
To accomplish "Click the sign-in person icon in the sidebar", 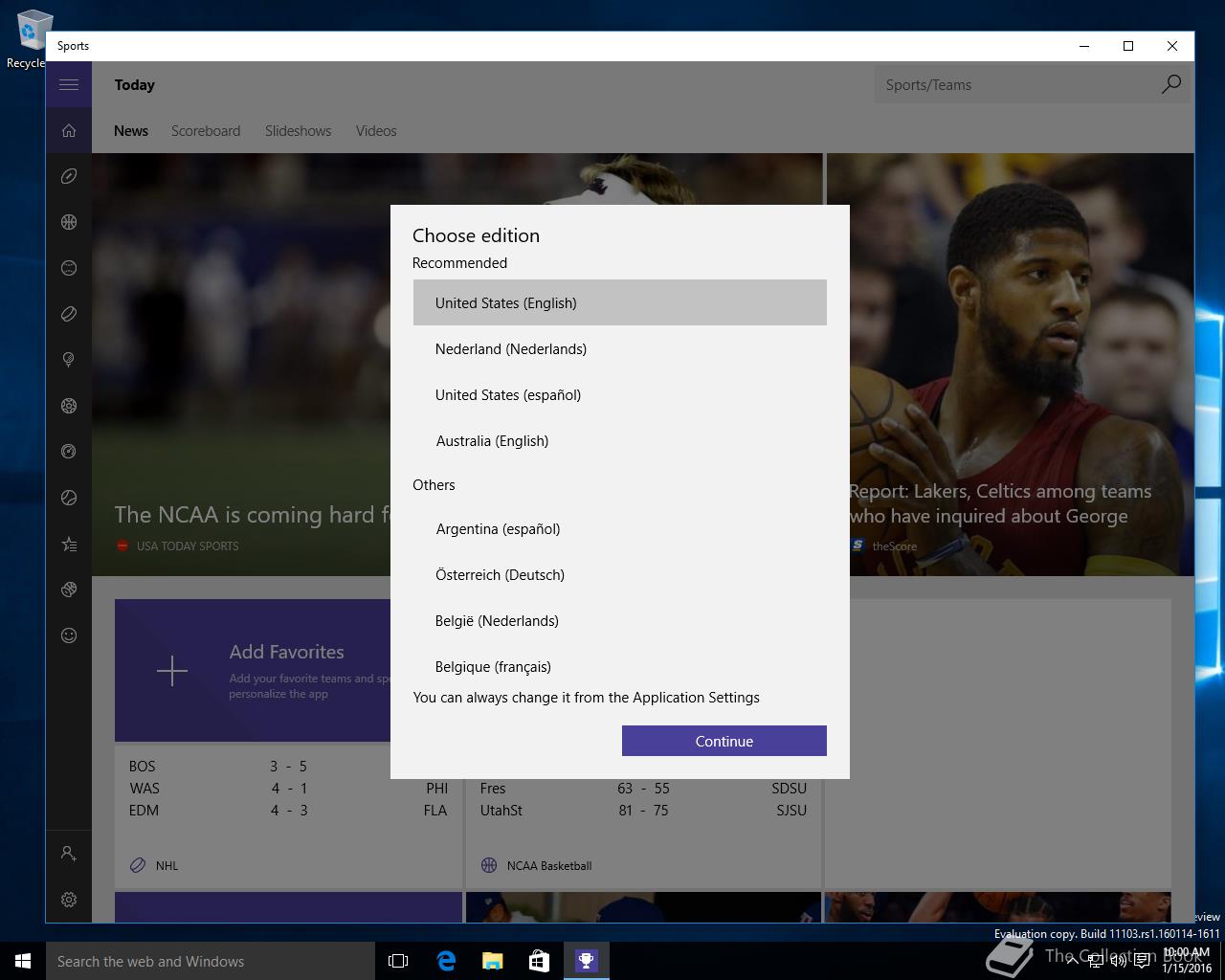I will (69, 853).
